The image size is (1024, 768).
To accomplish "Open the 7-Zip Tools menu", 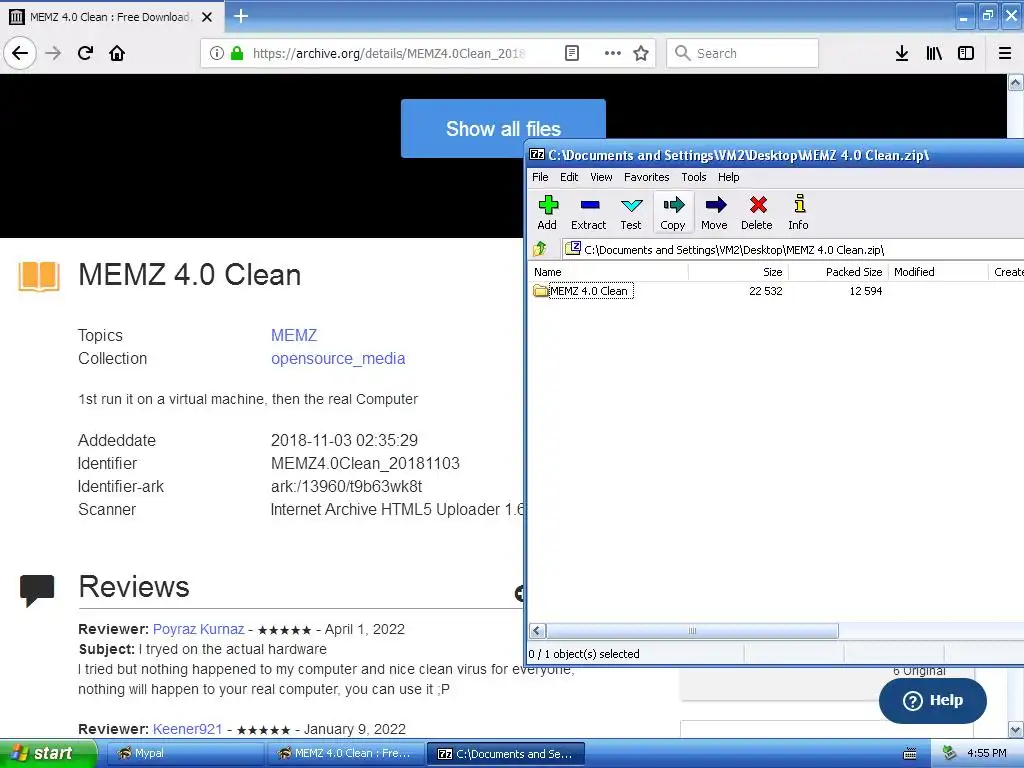I will pos(694,177).
